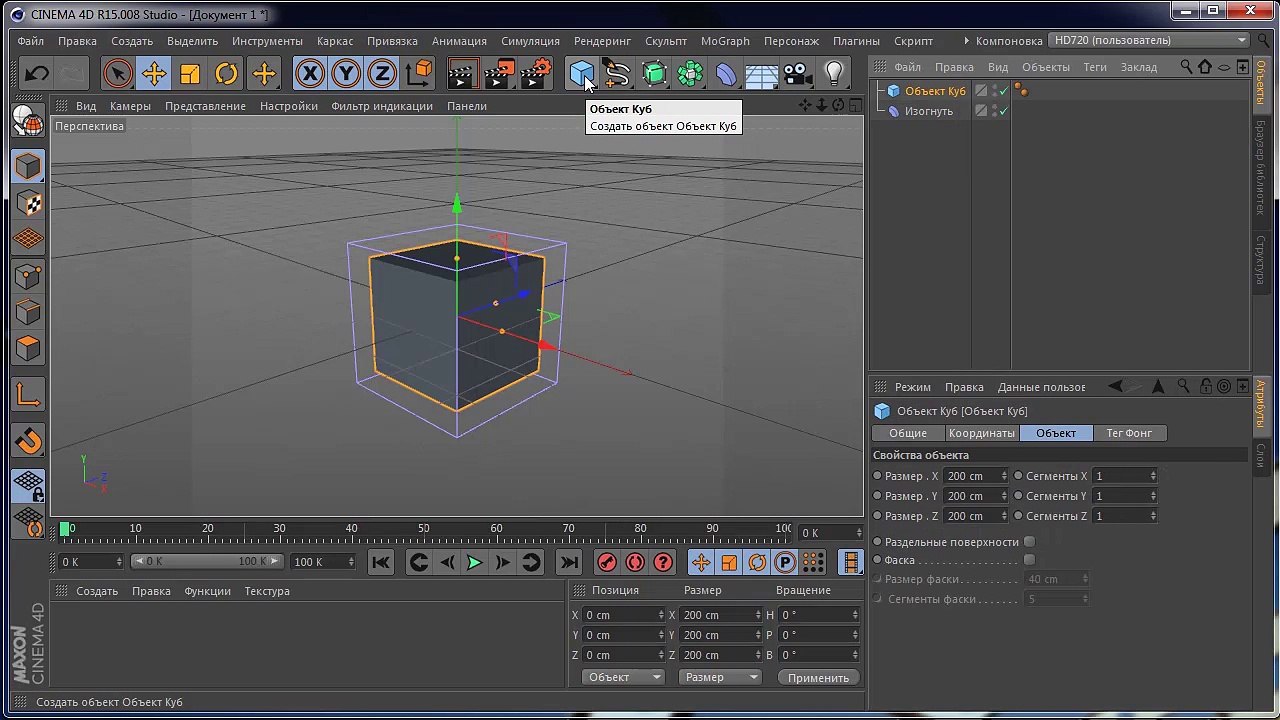The image size is (1280, 720).
Task: Open the MoGraph menu
Action: (x=725, y=41)
